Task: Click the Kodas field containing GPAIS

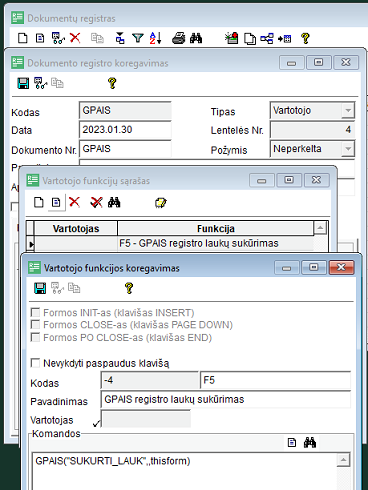Action: 125,110
